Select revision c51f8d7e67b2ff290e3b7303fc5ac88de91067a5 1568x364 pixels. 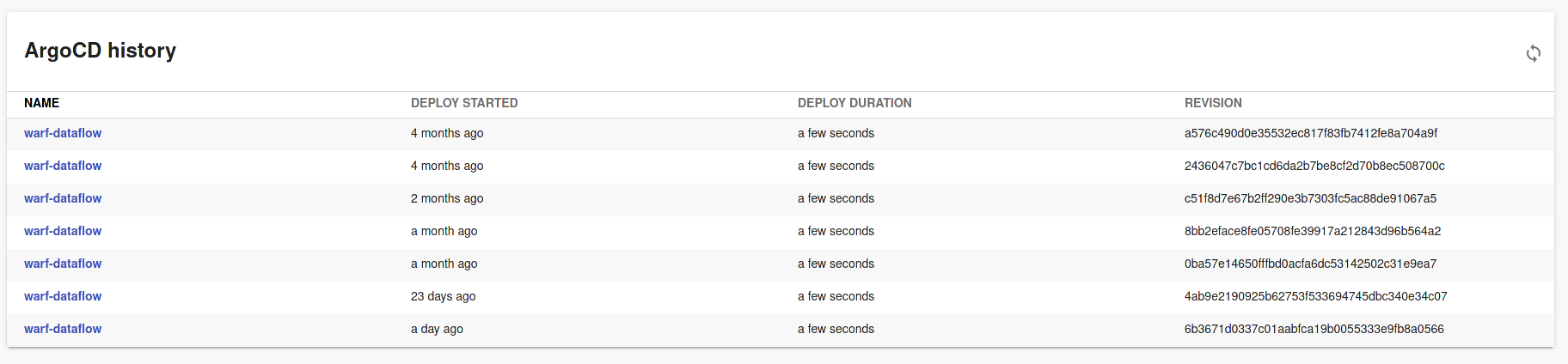1310,198
